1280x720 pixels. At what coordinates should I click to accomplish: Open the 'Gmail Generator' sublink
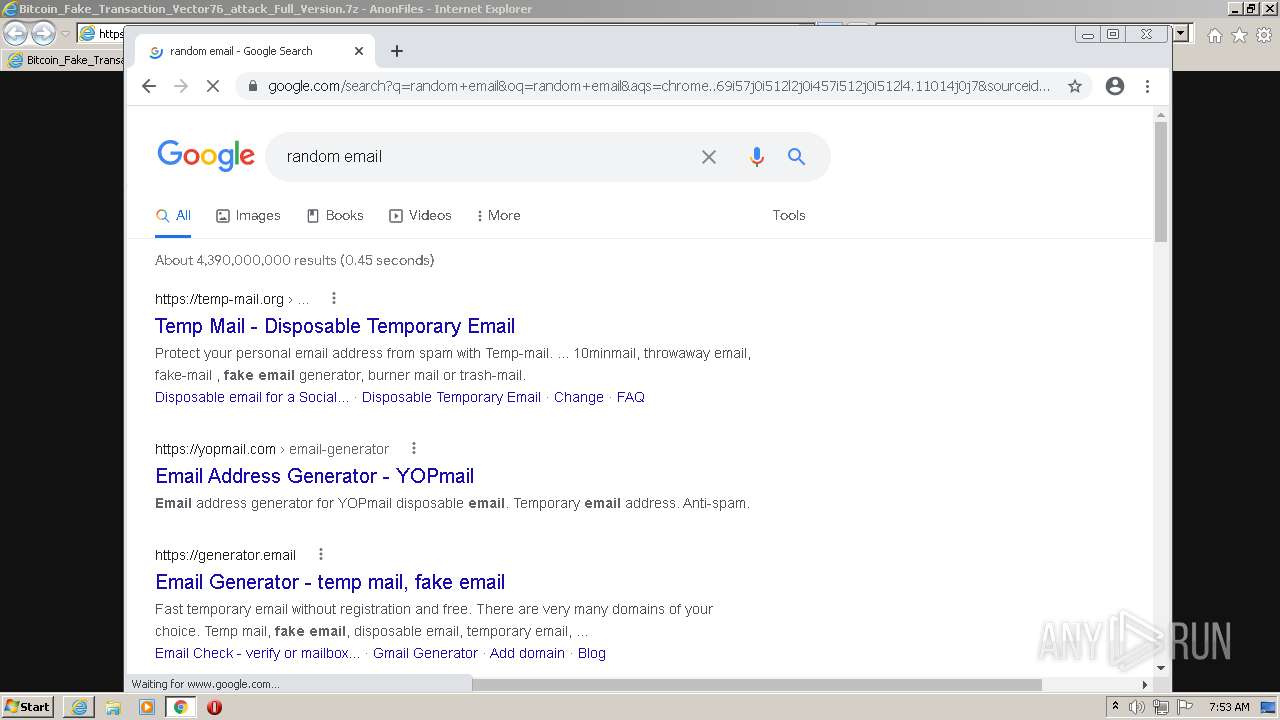pos(426,653)
